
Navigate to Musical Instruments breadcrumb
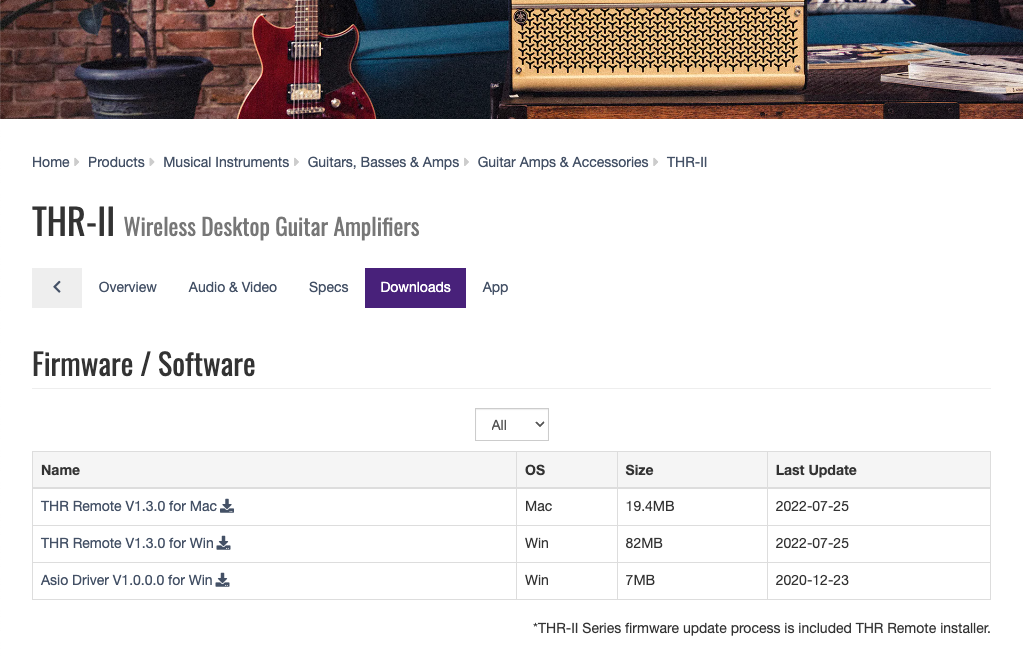pos(226,161)
